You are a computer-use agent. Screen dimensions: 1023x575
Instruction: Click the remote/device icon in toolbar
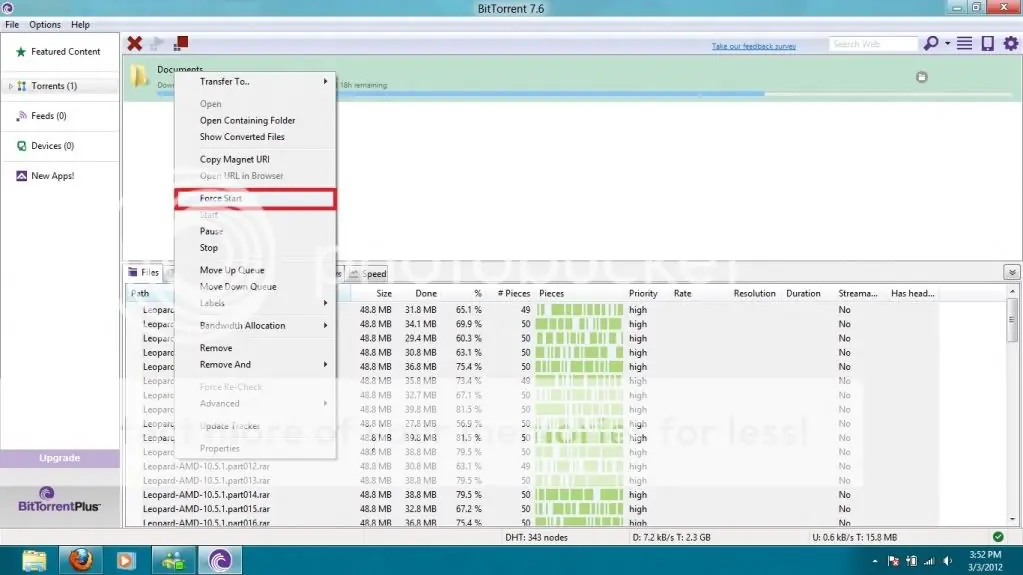pyautogui.click(x=988, y=44)
